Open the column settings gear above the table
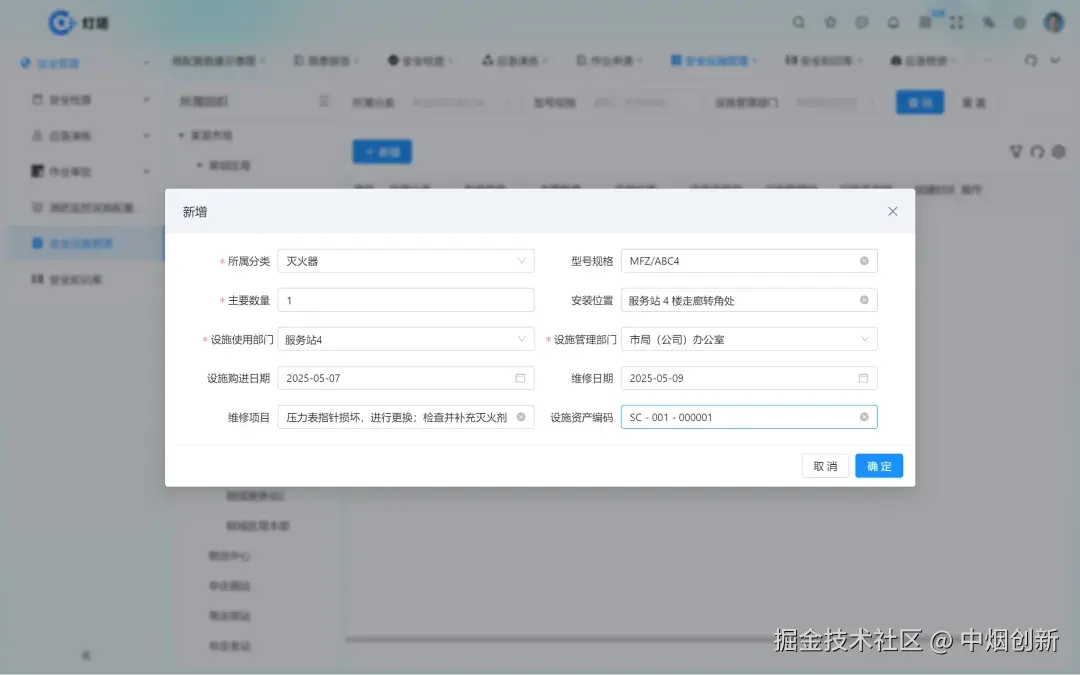Screen dimensions: 1080x675 [1058, 152]
